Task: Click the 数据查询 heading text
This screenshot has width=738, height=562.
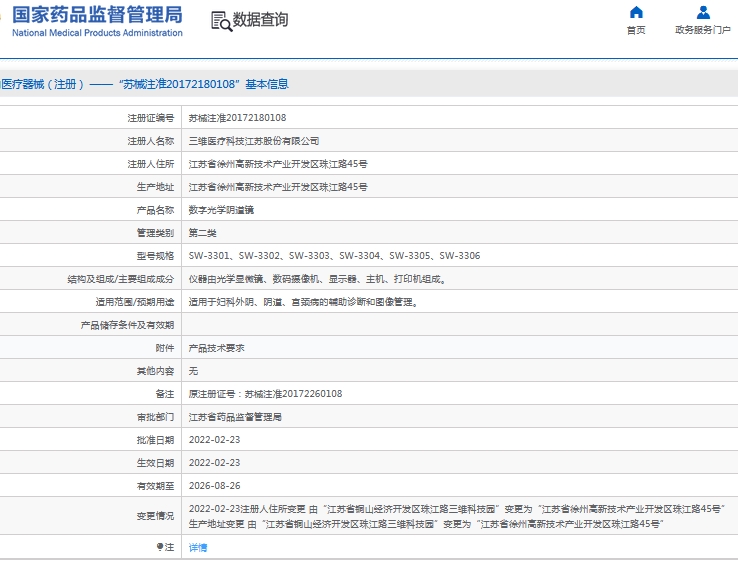Action: click(260, 20)
